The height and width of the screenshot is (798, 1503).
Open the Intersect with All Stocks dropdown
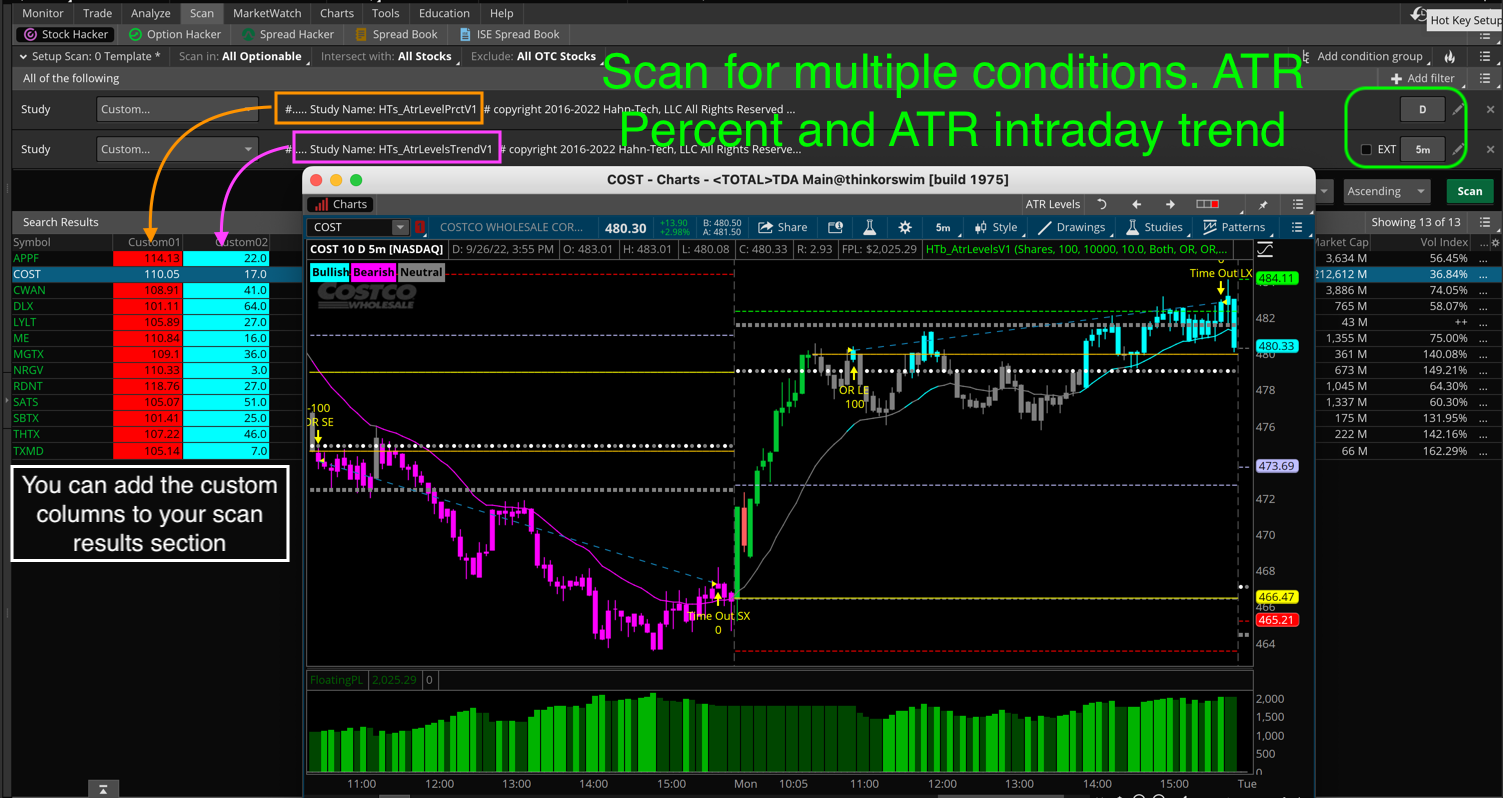391,57
